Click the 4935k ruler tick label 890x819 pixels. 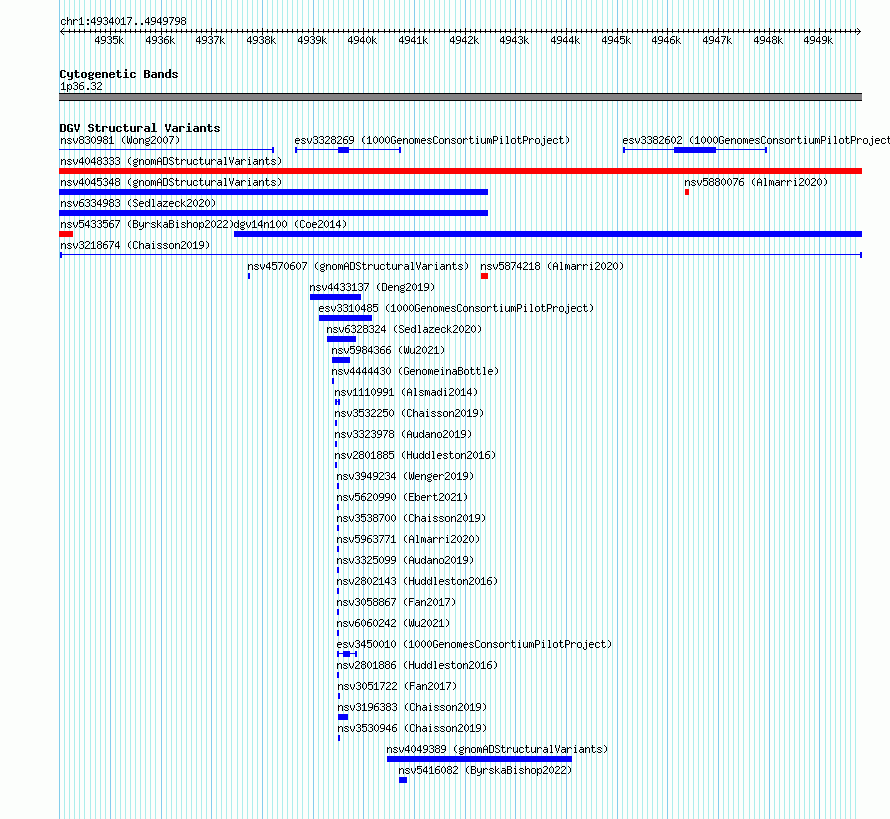(x=109, y=40)
